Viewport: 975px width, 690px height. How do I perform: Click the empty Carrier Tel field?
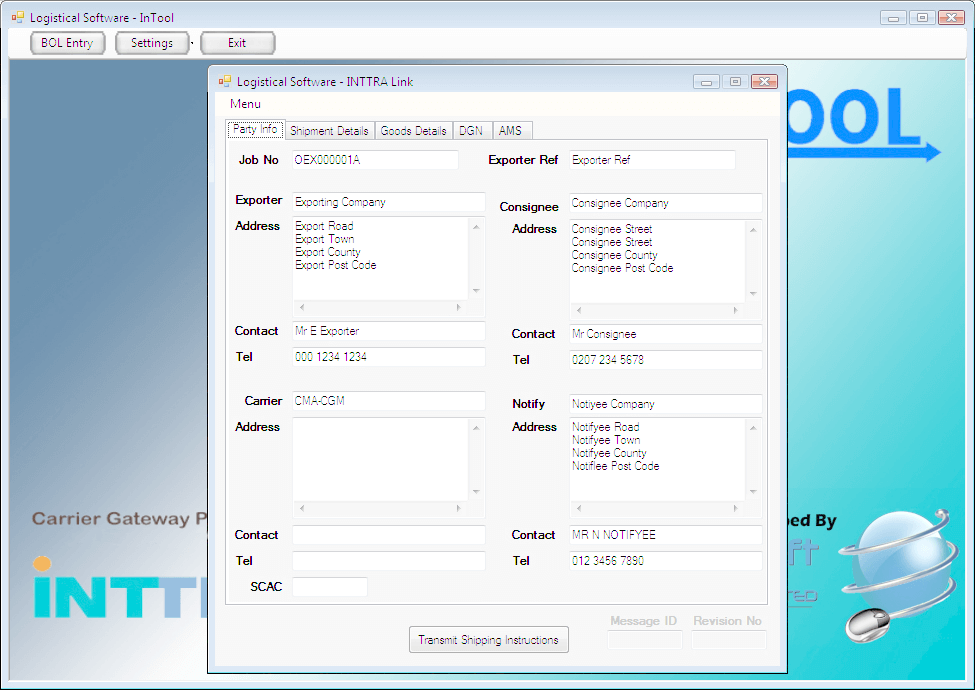point(389,561)
